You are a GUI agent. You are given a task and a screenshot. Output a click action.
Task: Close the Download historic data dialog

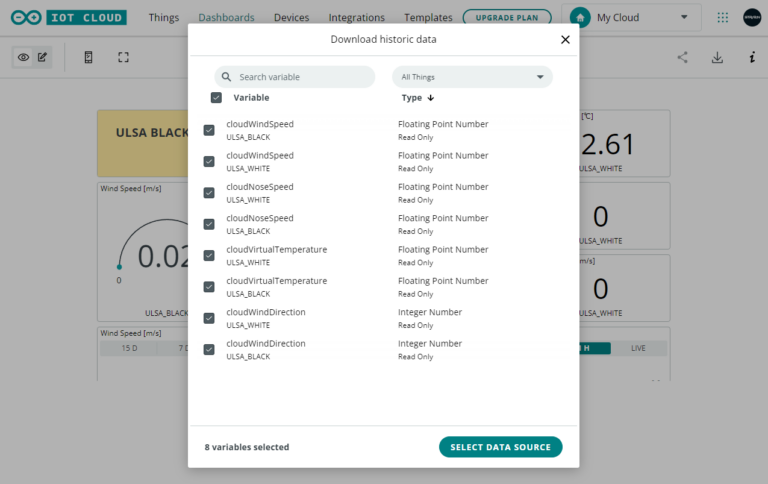[565, 39]
